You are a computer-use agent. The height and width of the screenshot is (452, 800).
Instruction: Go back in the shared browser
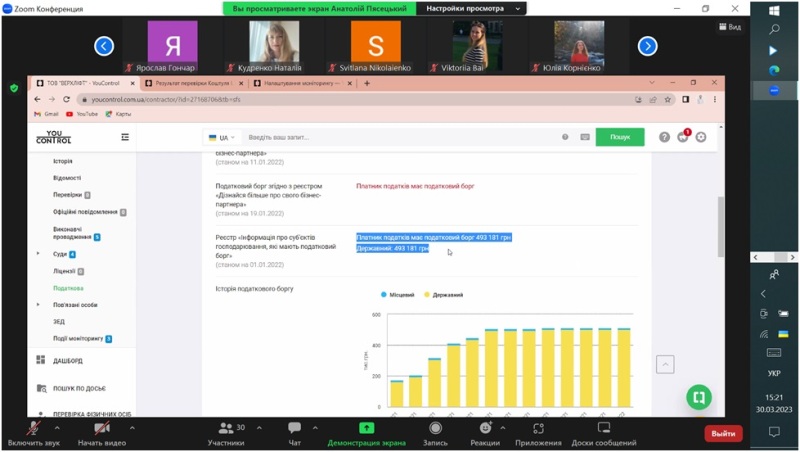37,99
